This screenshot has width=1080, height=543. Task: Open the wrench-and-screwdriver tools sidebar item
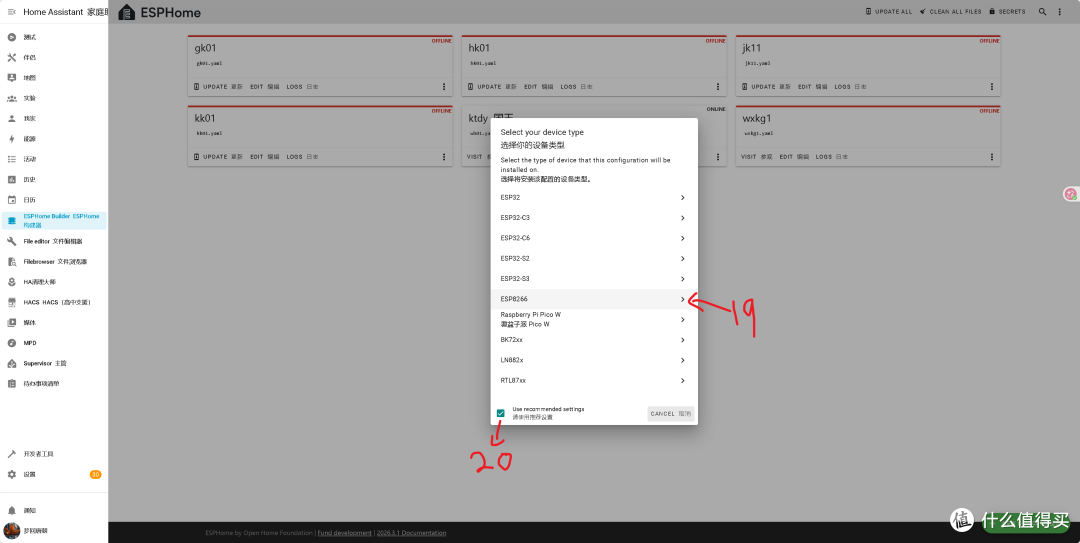point(54,57)
